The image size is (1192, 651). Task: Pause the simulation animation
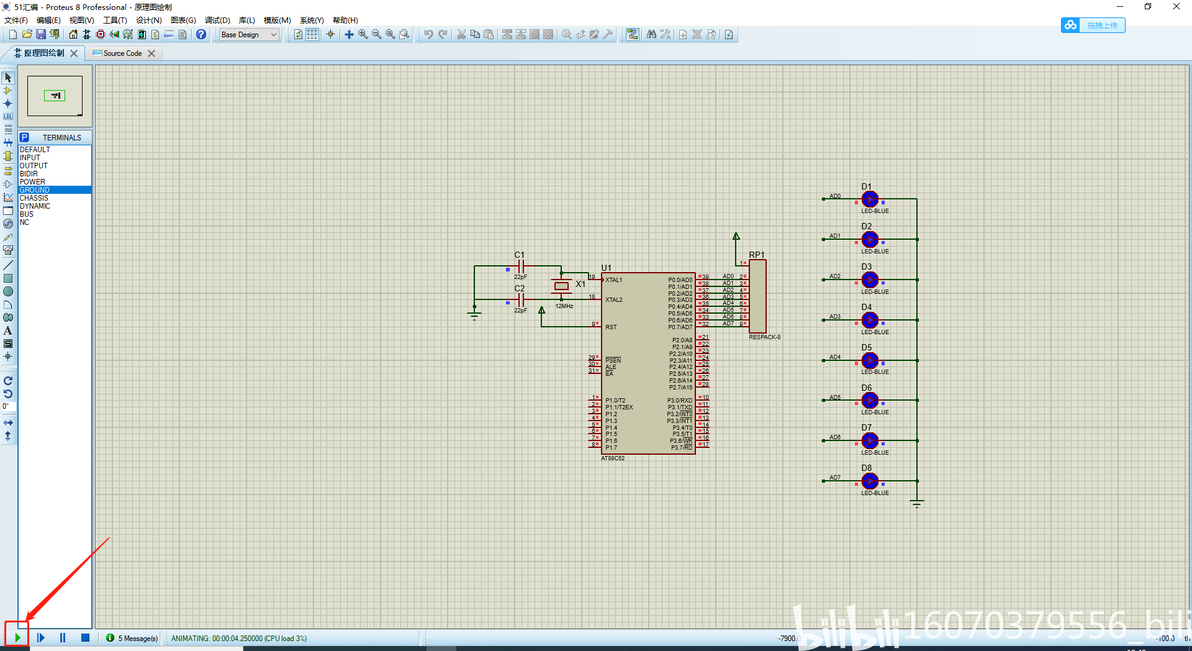pyautogui.click(x=62, y=637)
